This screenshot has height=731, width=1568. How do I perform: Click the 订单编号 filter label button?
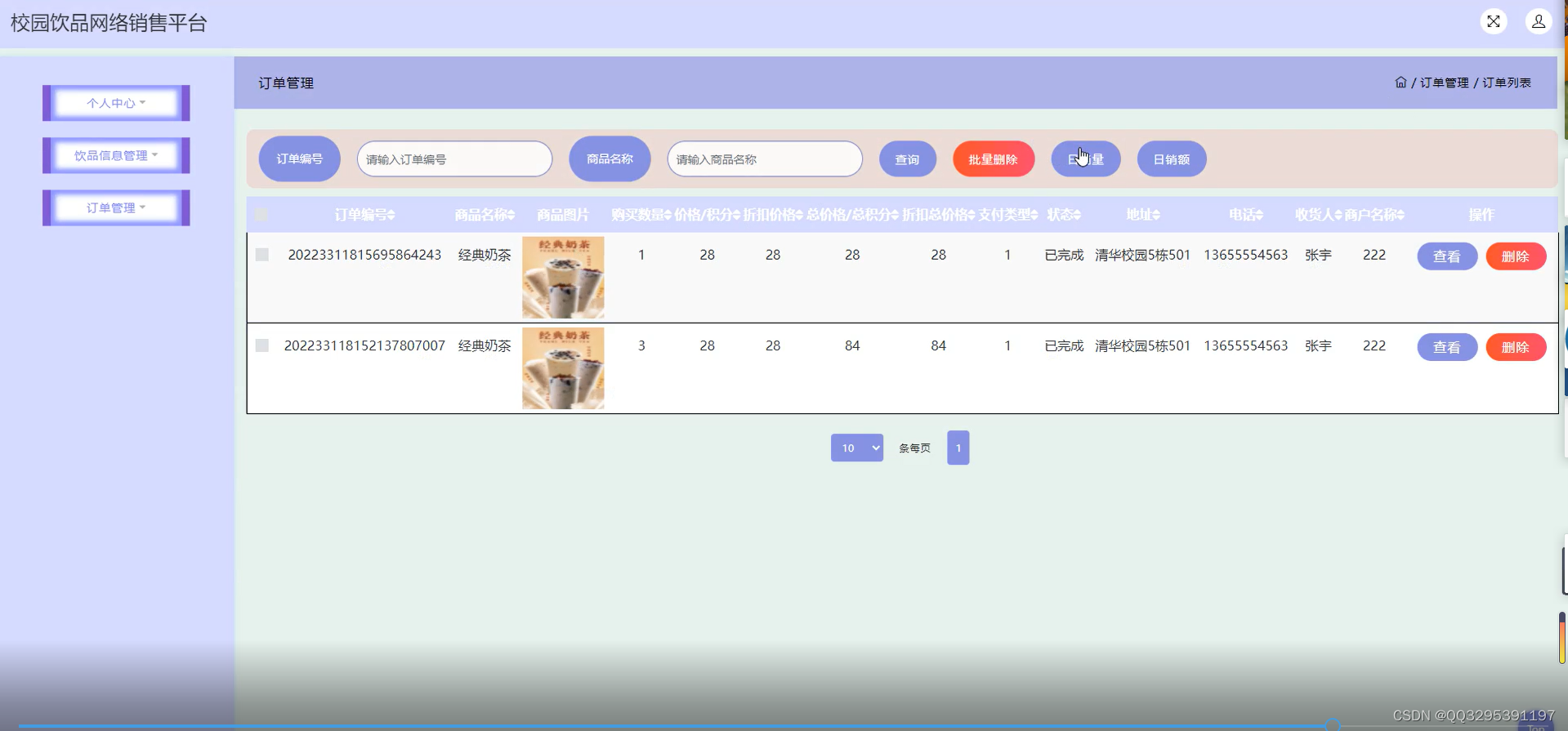point(300,158)
